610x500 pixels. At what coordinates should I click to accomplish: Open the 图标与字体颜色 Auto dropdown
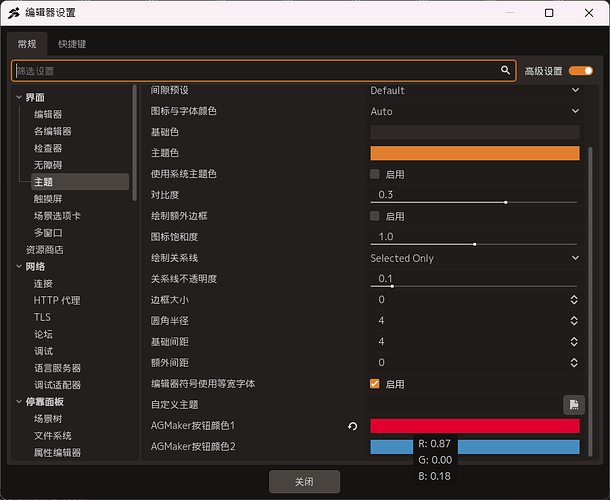click(x=475, y=111)
